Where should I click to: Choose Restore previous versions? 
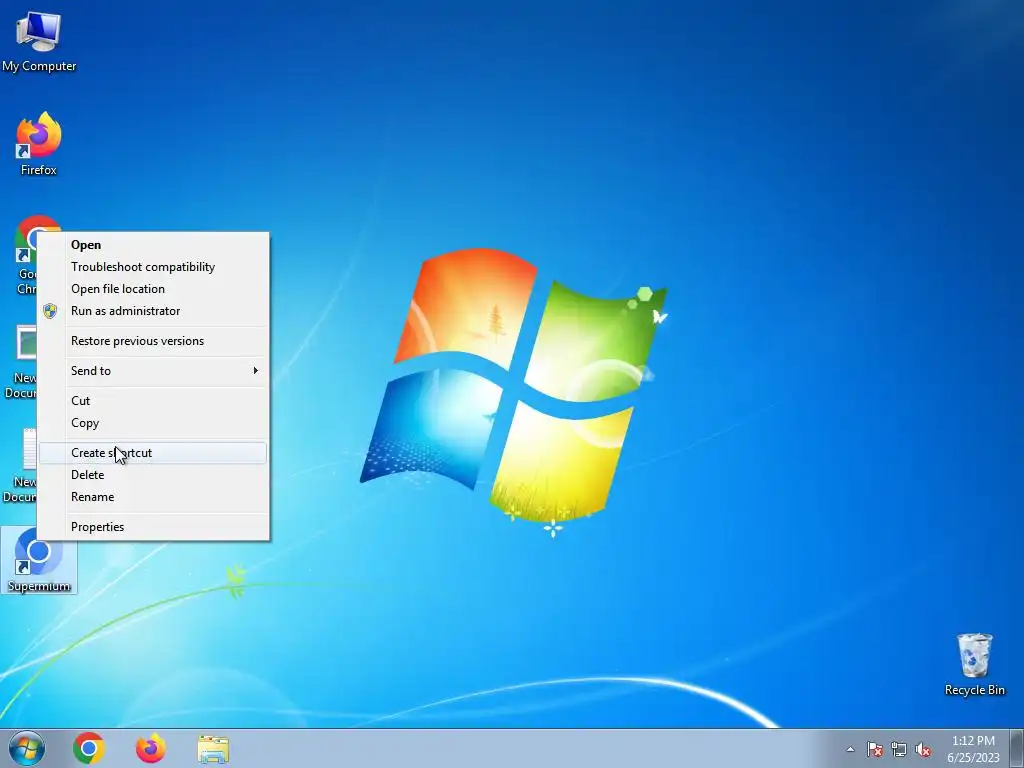pyautogui.click(x=153, y=341)
